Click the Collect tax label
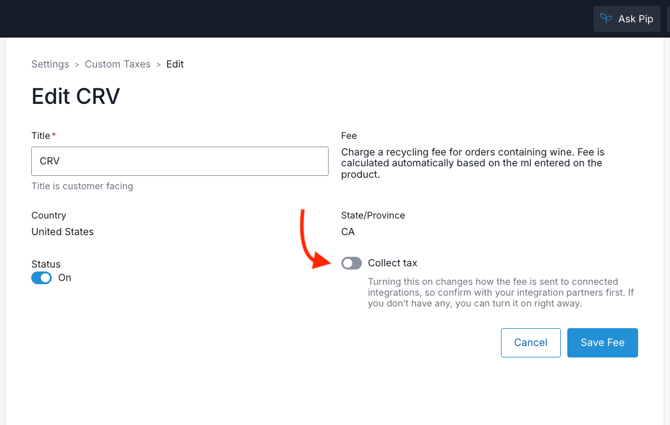Viewport: 670px width, 425px height. [392, 263]
